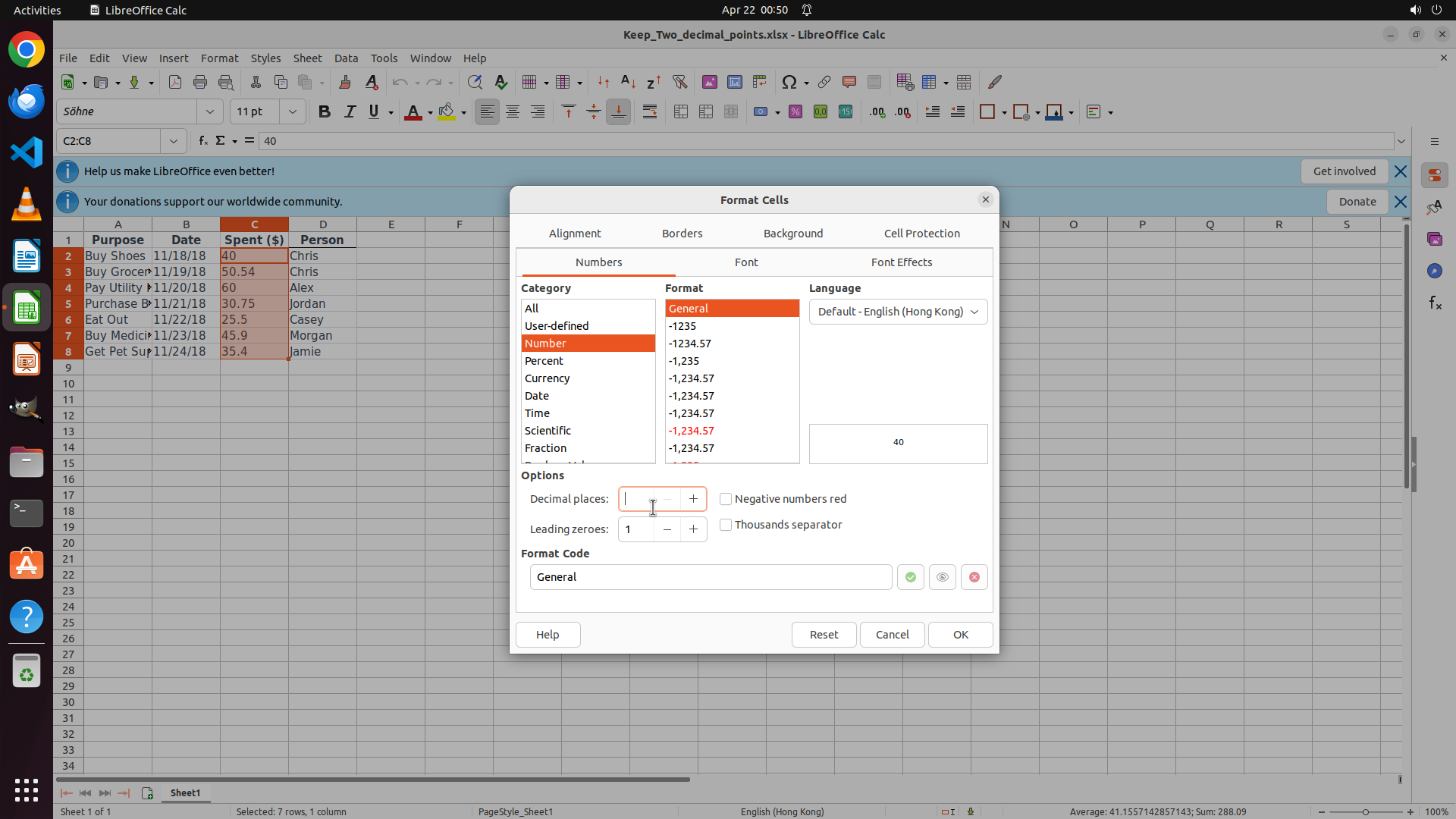Viewport: 1456px width, 819px height.
Task: Click the Reset button in dialog
Action: (824, 635)
